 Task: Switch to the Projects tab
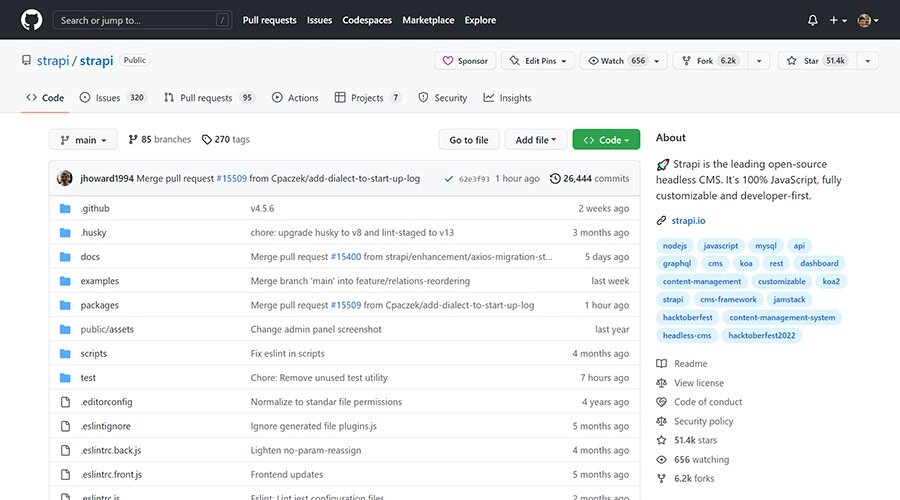click(367, 98)
